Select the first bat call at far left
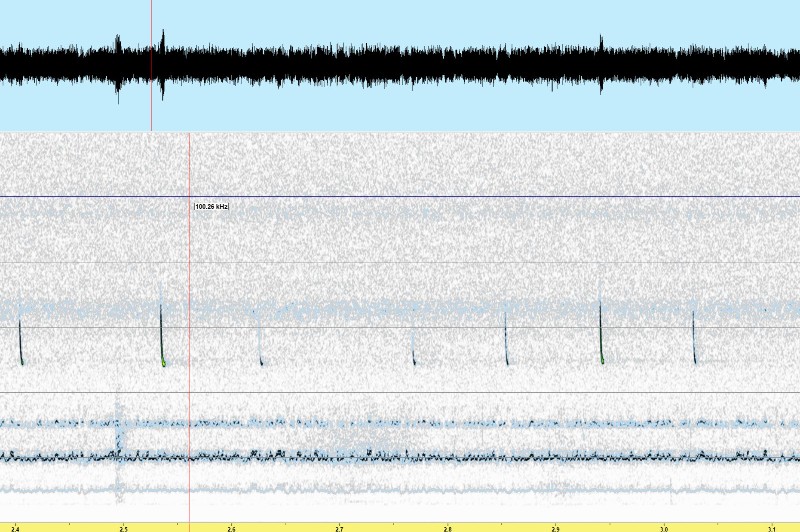The height and width of the screenshot is (532, 800). click(20, 343)
